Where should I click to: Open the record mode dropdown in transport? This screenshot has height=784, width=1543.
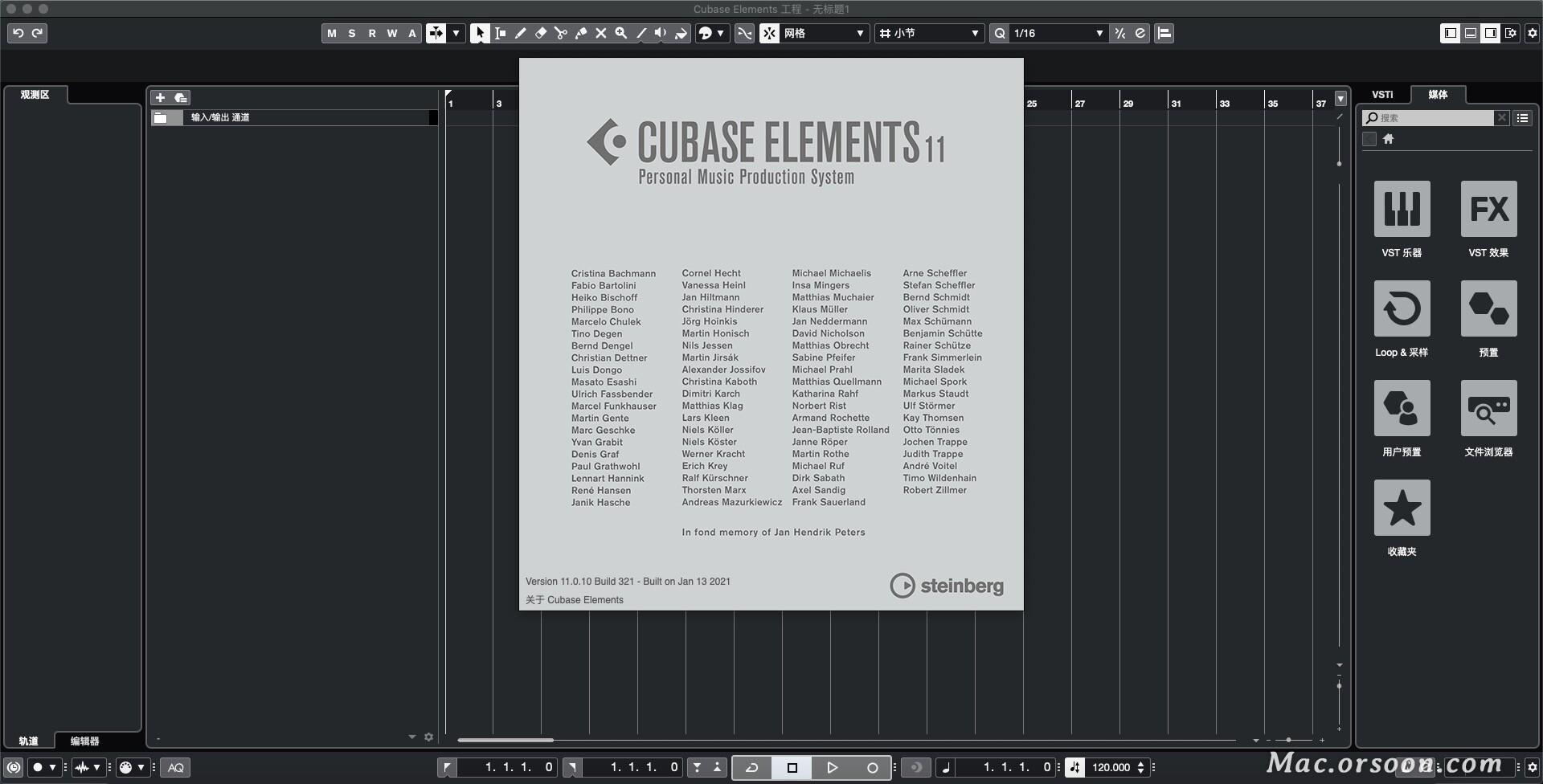(x=43, y=767)
